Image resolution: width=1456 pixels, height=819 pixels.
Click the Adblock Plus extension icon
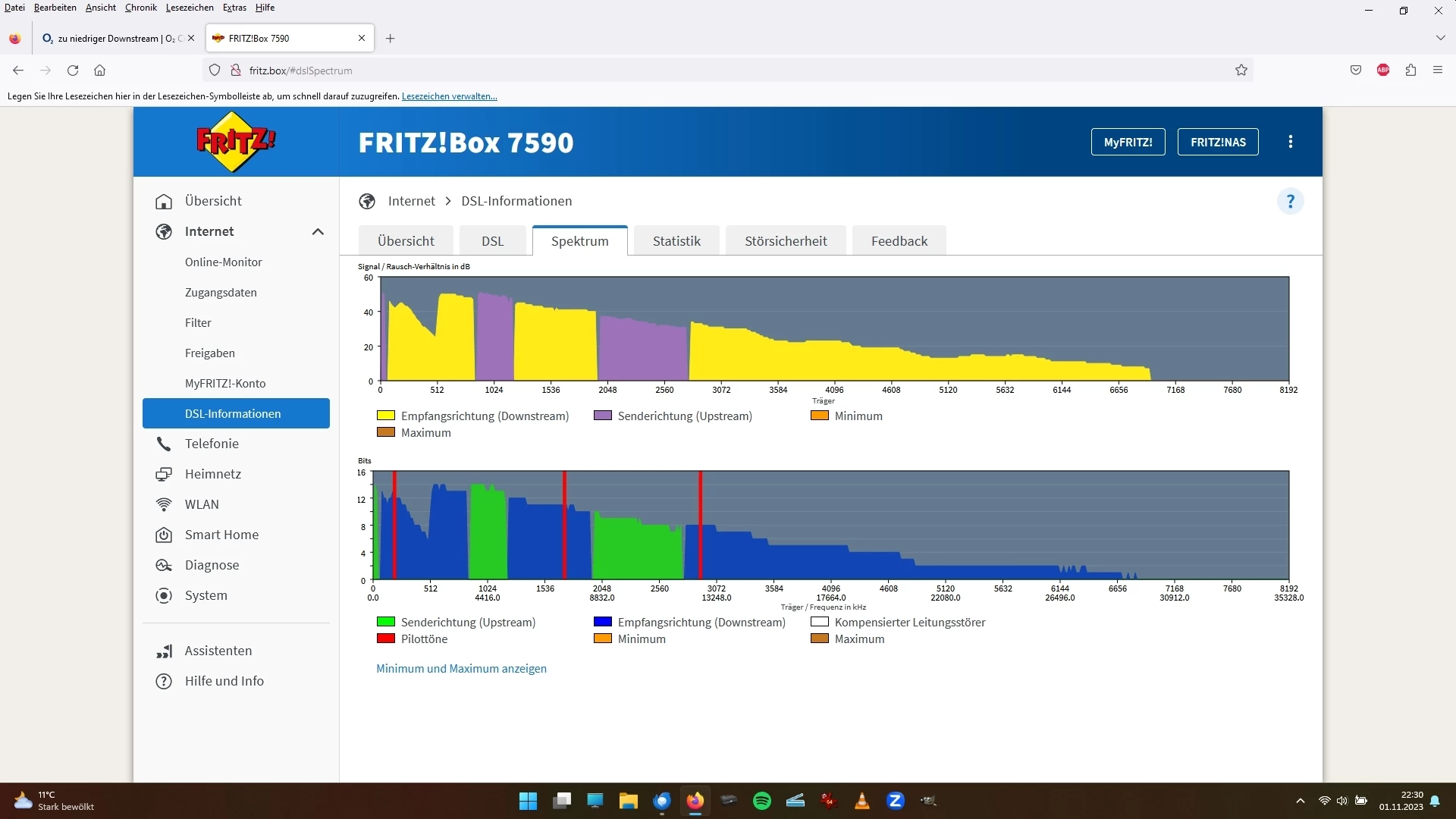click(1382, 71)
